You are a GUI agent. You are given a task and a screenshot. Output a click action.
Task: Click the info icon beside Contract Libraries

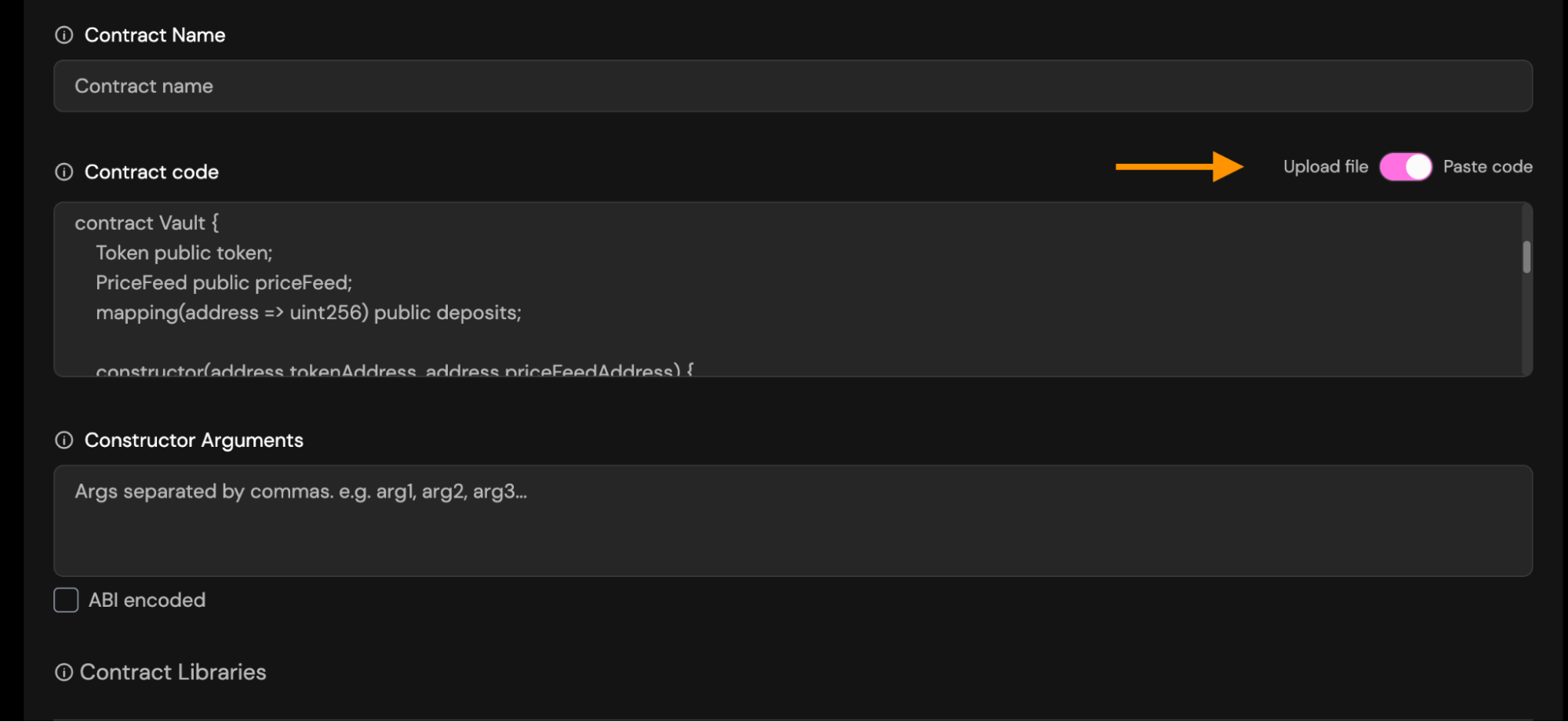coord(64,673)
